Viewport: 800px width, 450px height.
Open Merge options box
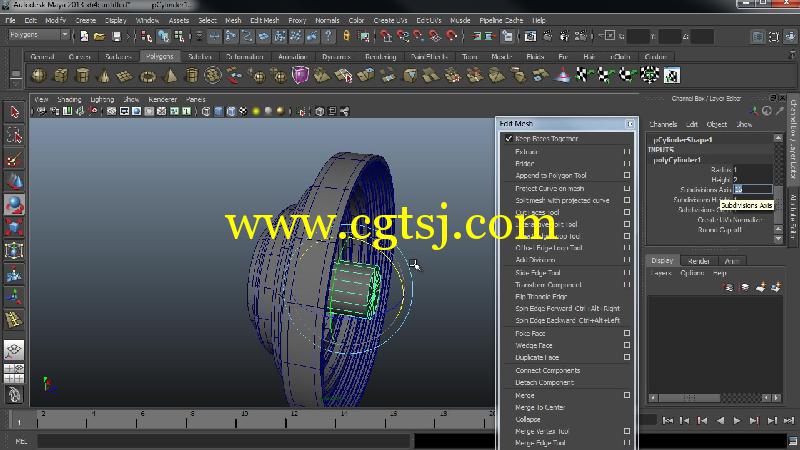[627, 395]
